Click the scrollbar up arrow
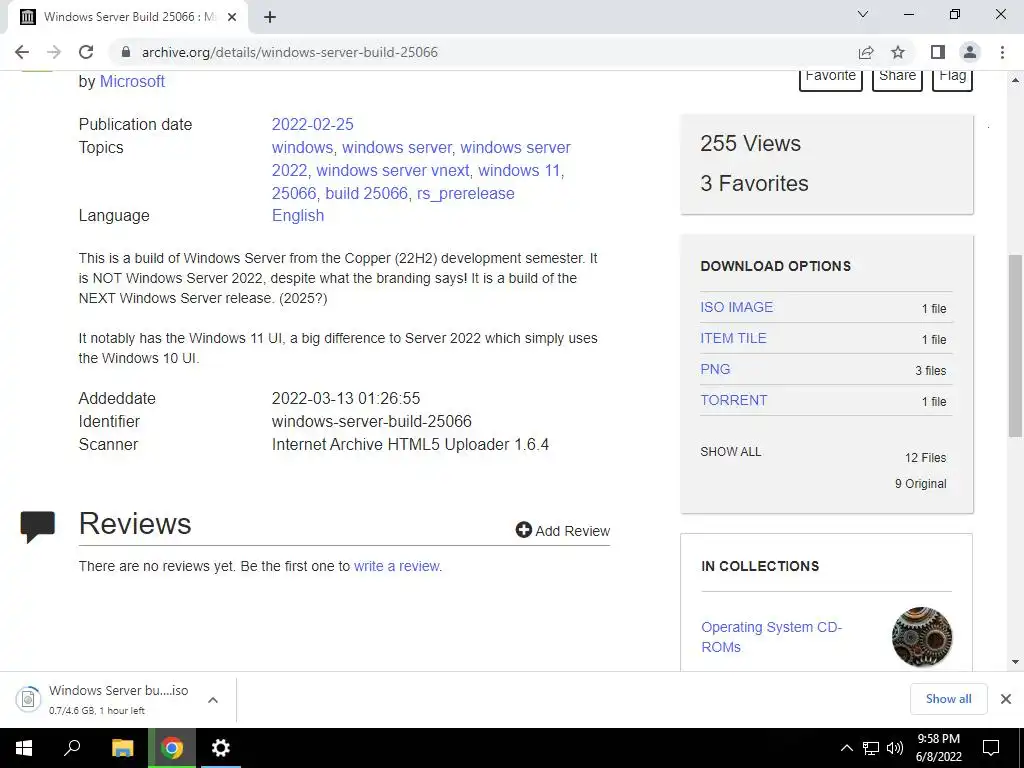Viewport: 1024px width, 768px height. pos(1015,80)
